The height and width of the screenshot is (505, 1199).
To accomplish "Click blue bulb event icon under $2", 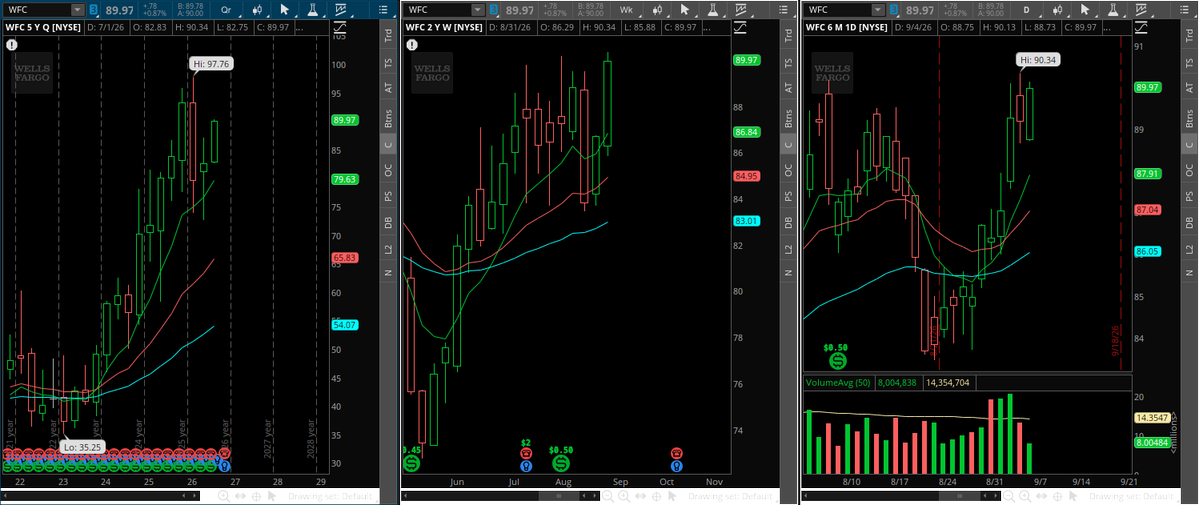I will point(526,465).
